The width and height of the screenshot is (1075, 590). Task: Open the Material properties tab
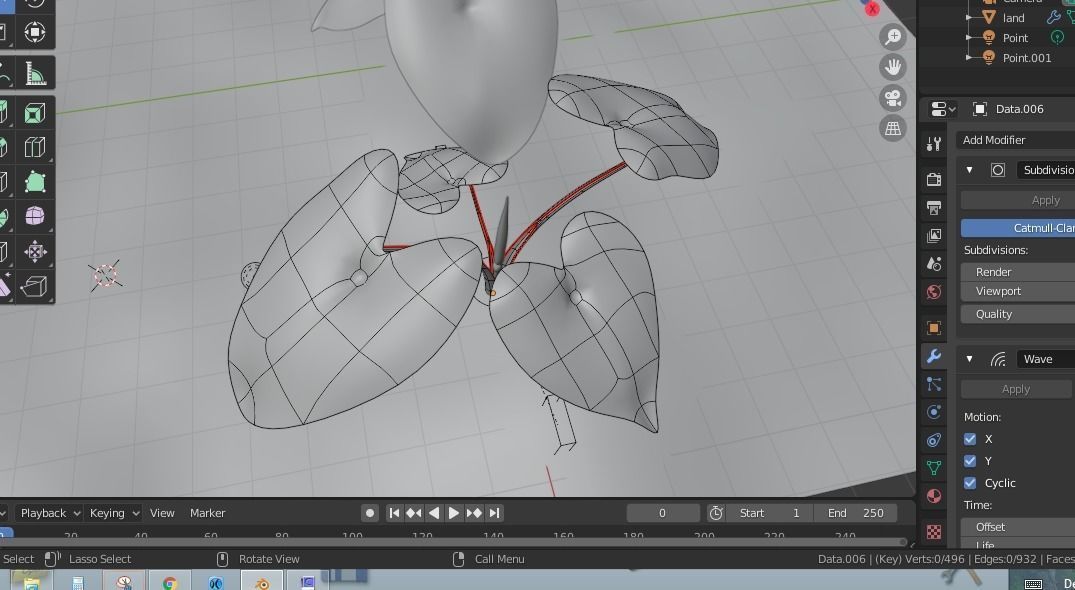(934, 496)
